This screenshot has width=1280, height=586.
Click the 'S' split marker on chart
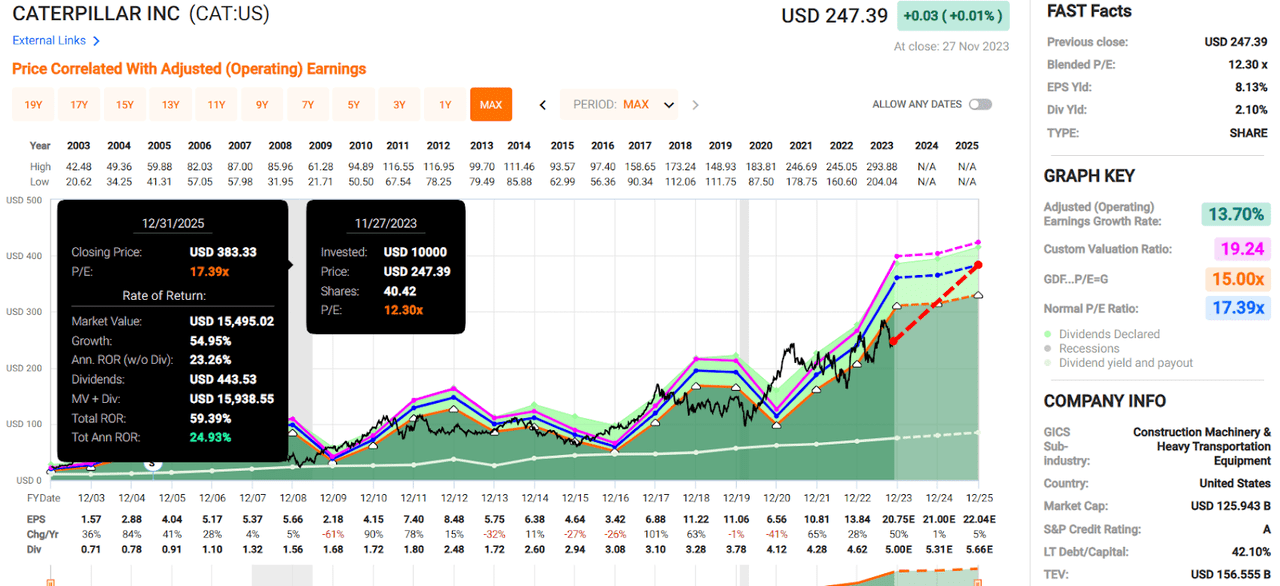[x=153, y=463]
